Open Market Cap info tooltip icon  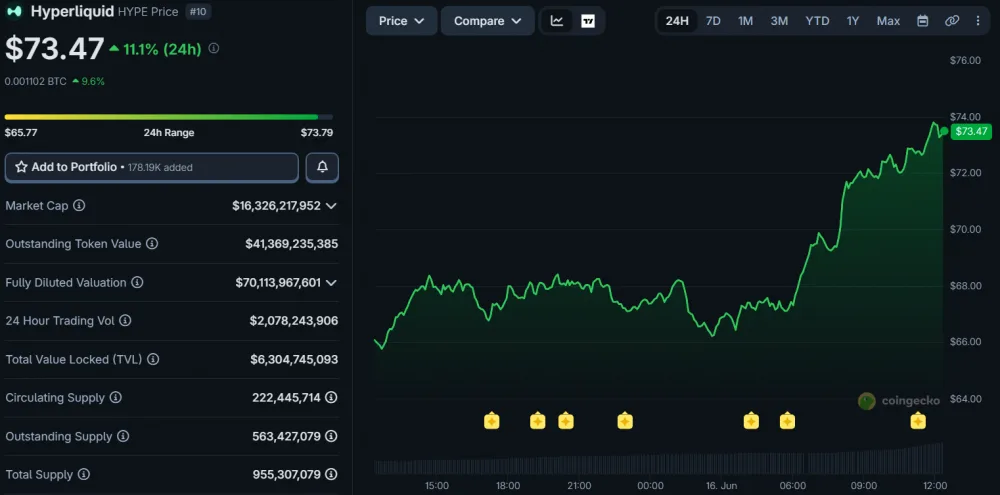pyautogui.click(x=79, y=205)
